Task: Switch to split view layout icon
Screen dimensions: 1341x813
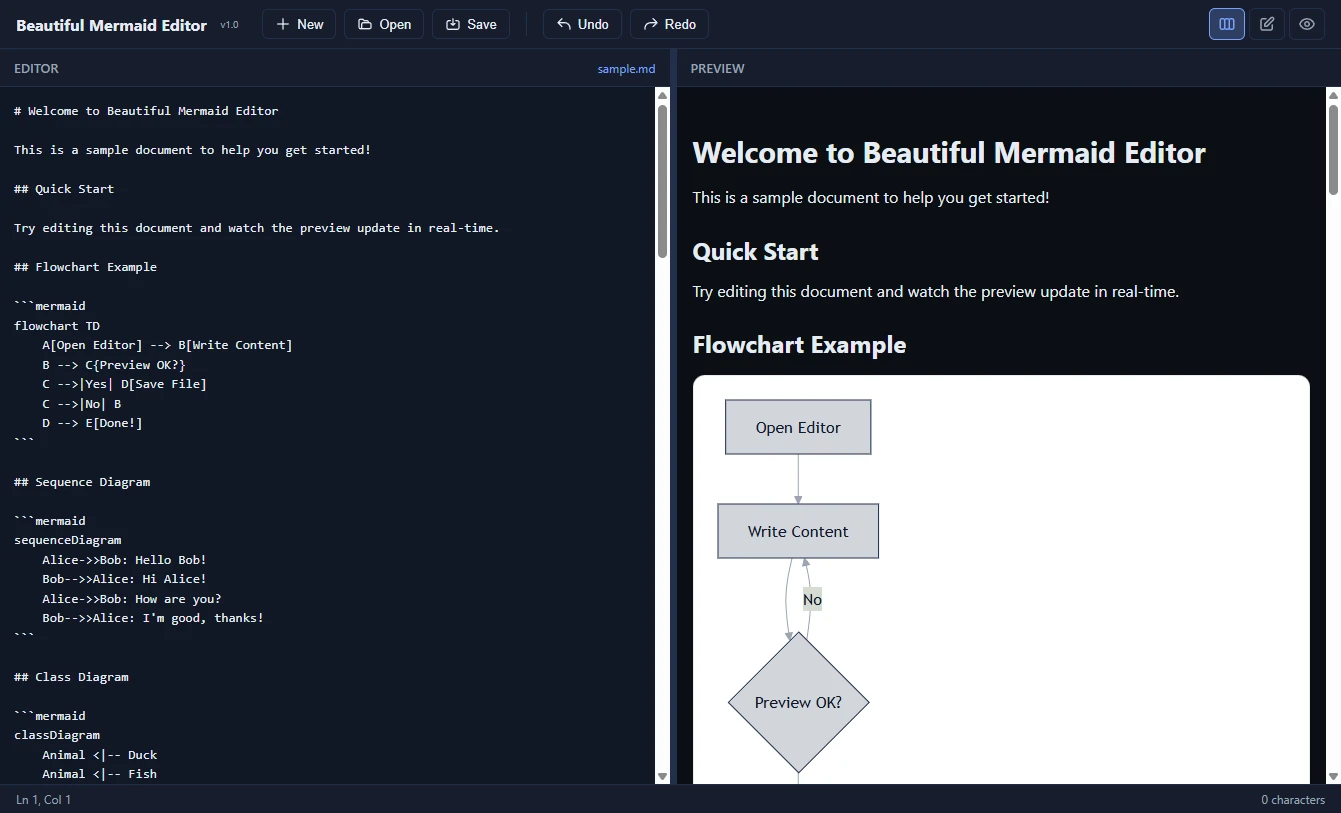Action: click(1226, 24)
